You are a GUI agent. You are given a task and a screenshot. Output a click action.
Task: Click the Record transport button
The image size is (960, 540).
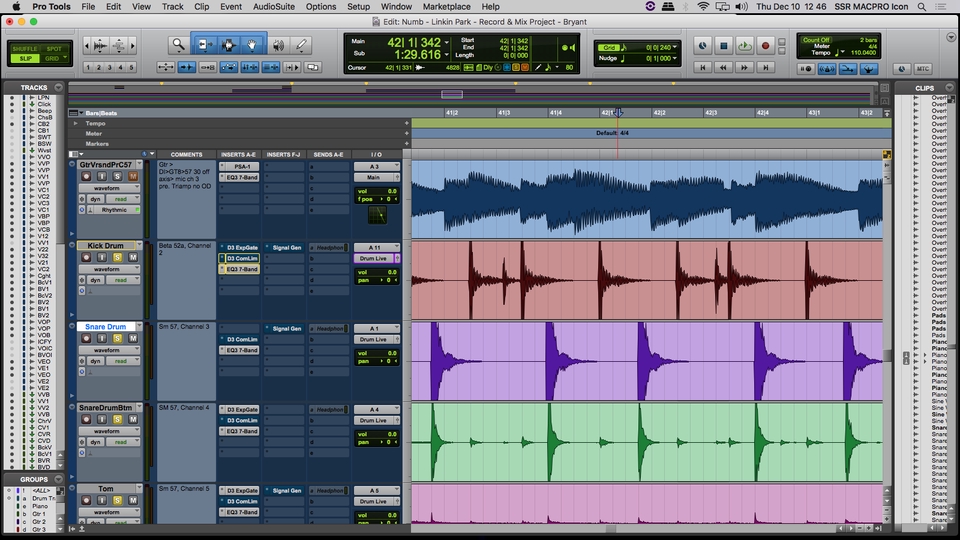click(x=765, y=45)
